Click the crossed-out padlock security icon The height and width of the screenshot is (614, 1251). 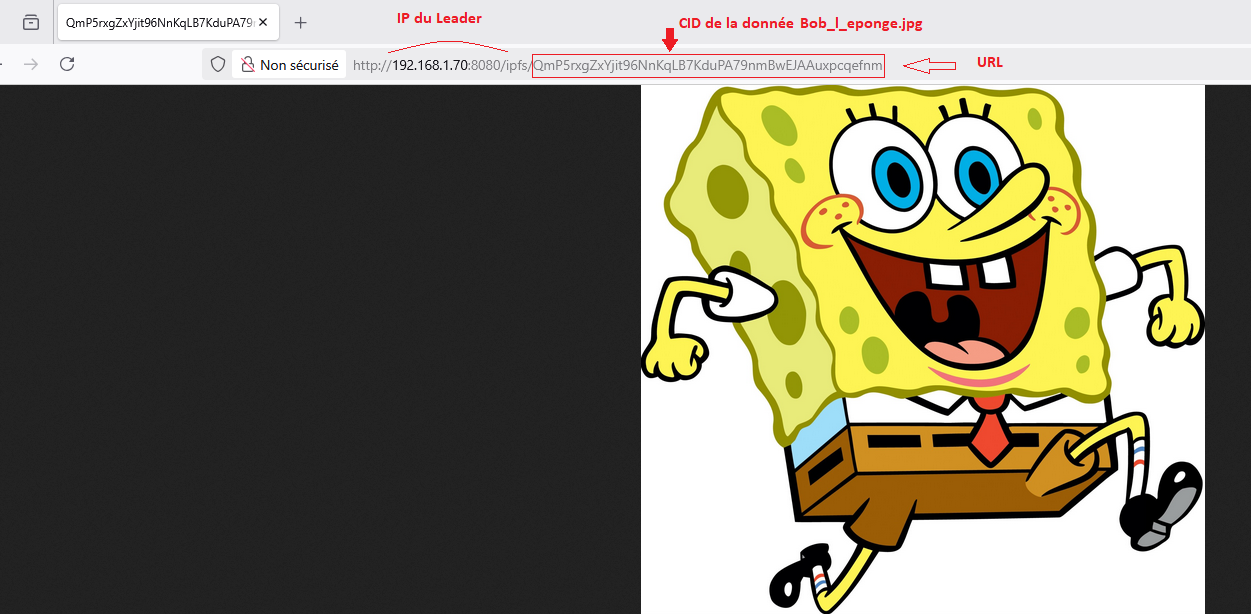coord(248,65)
